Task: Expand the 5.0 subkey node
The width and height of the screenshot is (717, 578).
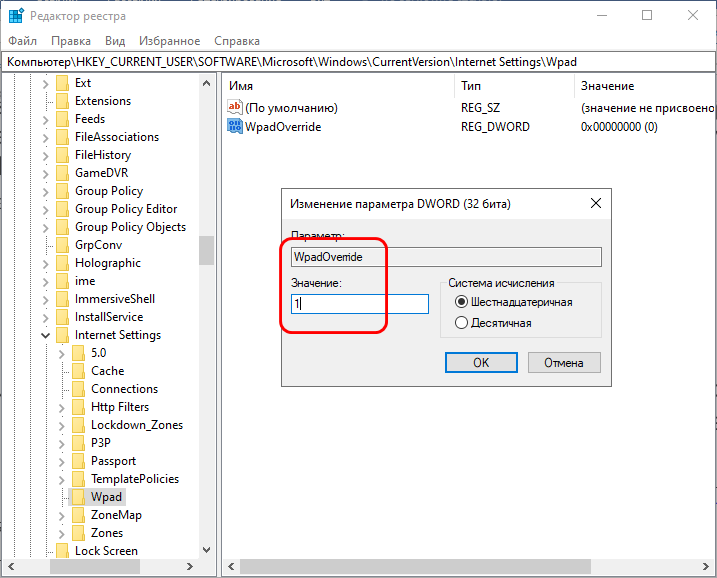Action: click(x=62, y=354)
